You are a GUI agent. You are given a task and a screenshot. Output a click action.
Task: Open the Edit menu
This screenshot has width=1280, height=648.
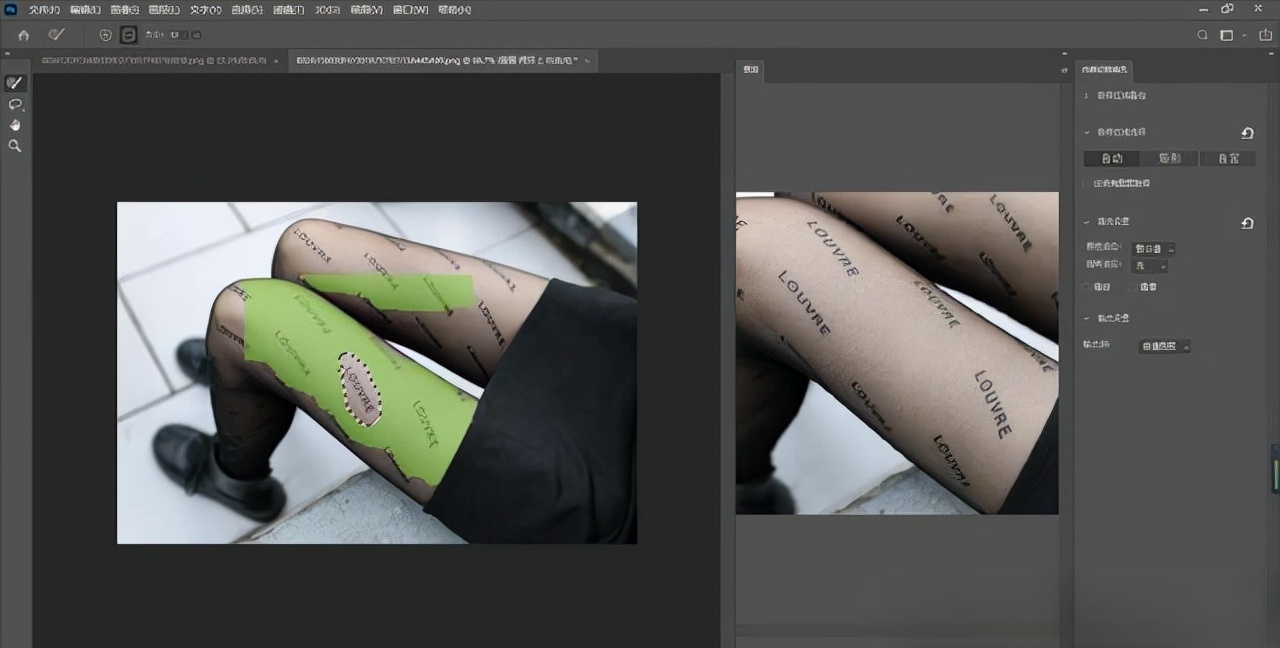click(x=85, y=10)
